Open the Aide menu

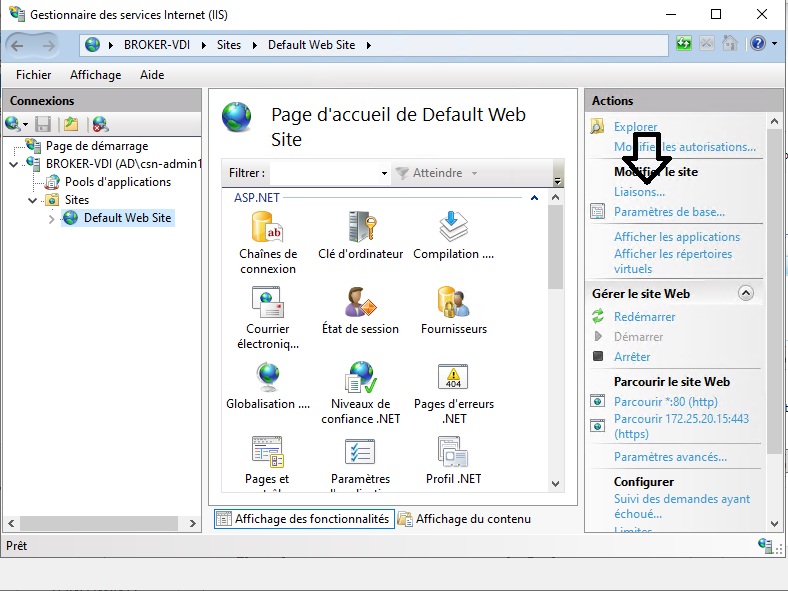pyautogui.click(x=152, y=75)
